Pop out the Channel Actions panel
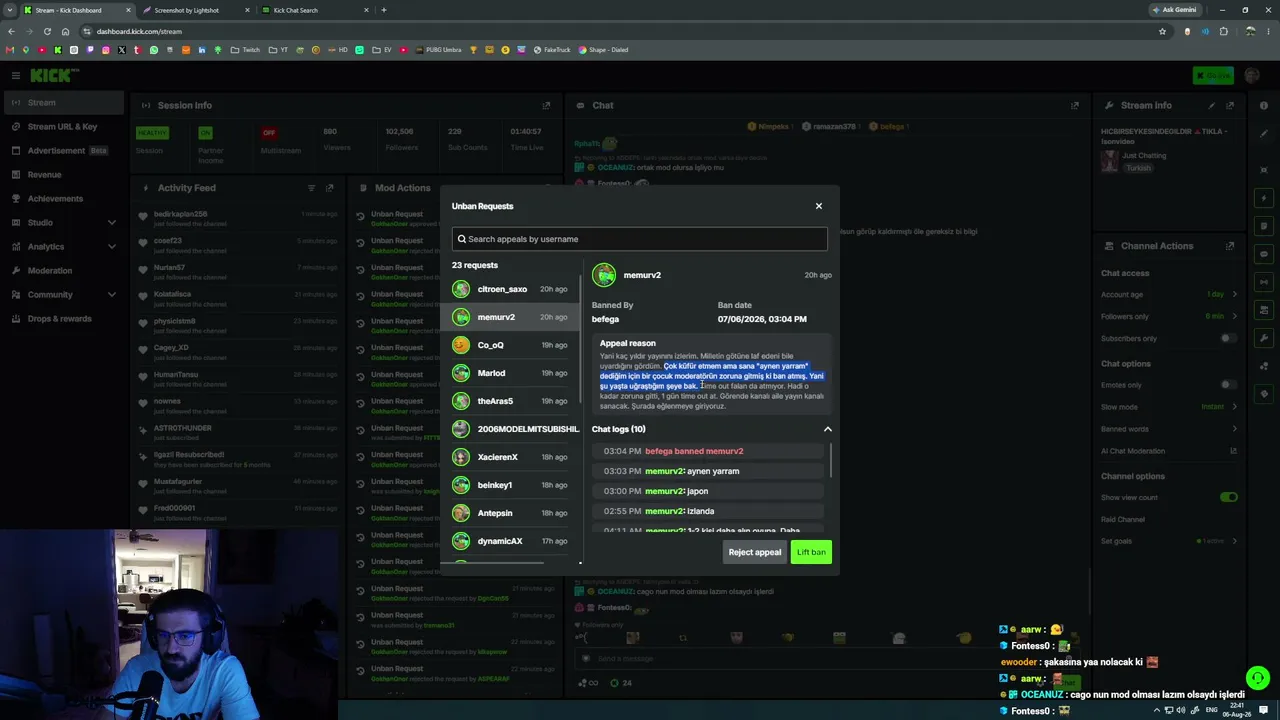Image resolution: width=1280 pixels, height=720 pixels. click(1230, 246)
